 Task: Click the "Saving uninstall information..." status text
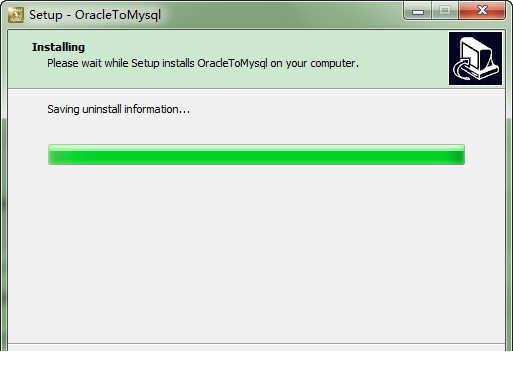pos(118,109)
